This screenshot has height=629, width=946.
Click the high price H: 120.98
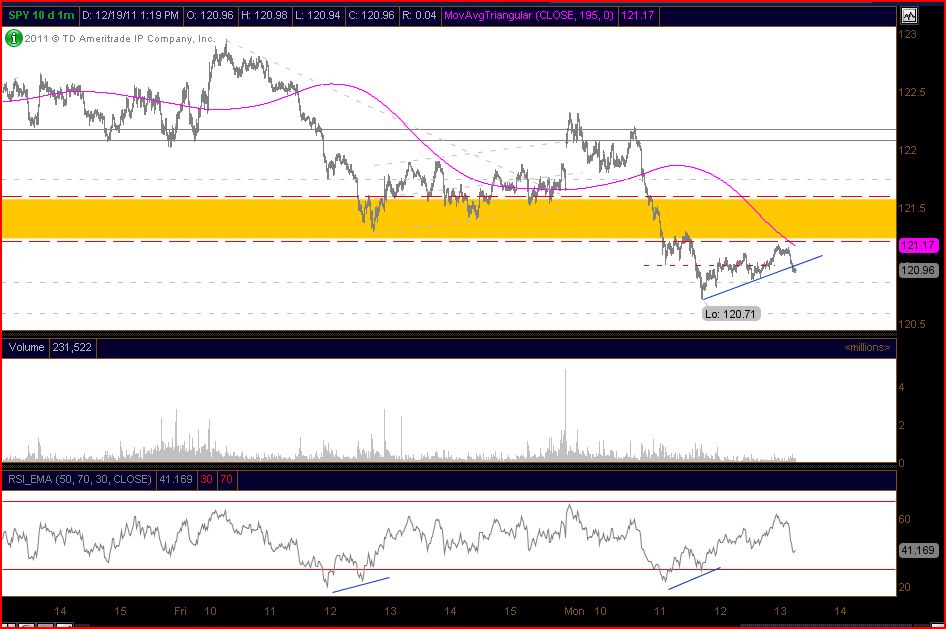(x=264, y=16)
